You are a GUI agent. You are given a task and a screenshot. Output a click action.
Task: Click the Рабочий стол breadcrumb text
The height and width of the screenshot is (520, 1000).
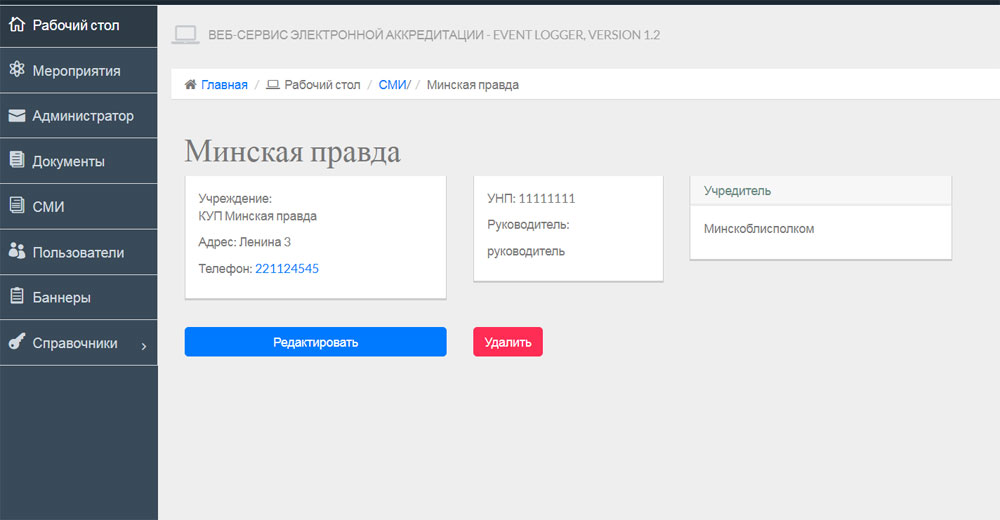[x=322, y=85]
